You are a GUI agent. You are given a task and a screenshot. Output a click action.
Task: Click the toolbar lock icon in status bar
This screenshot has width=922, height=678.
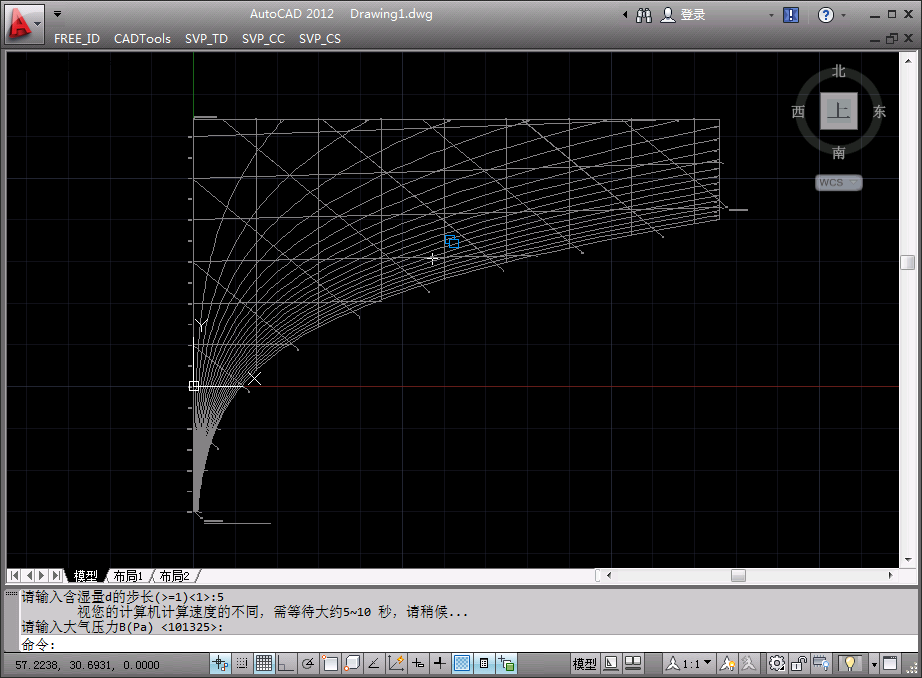tap(799, 664)
